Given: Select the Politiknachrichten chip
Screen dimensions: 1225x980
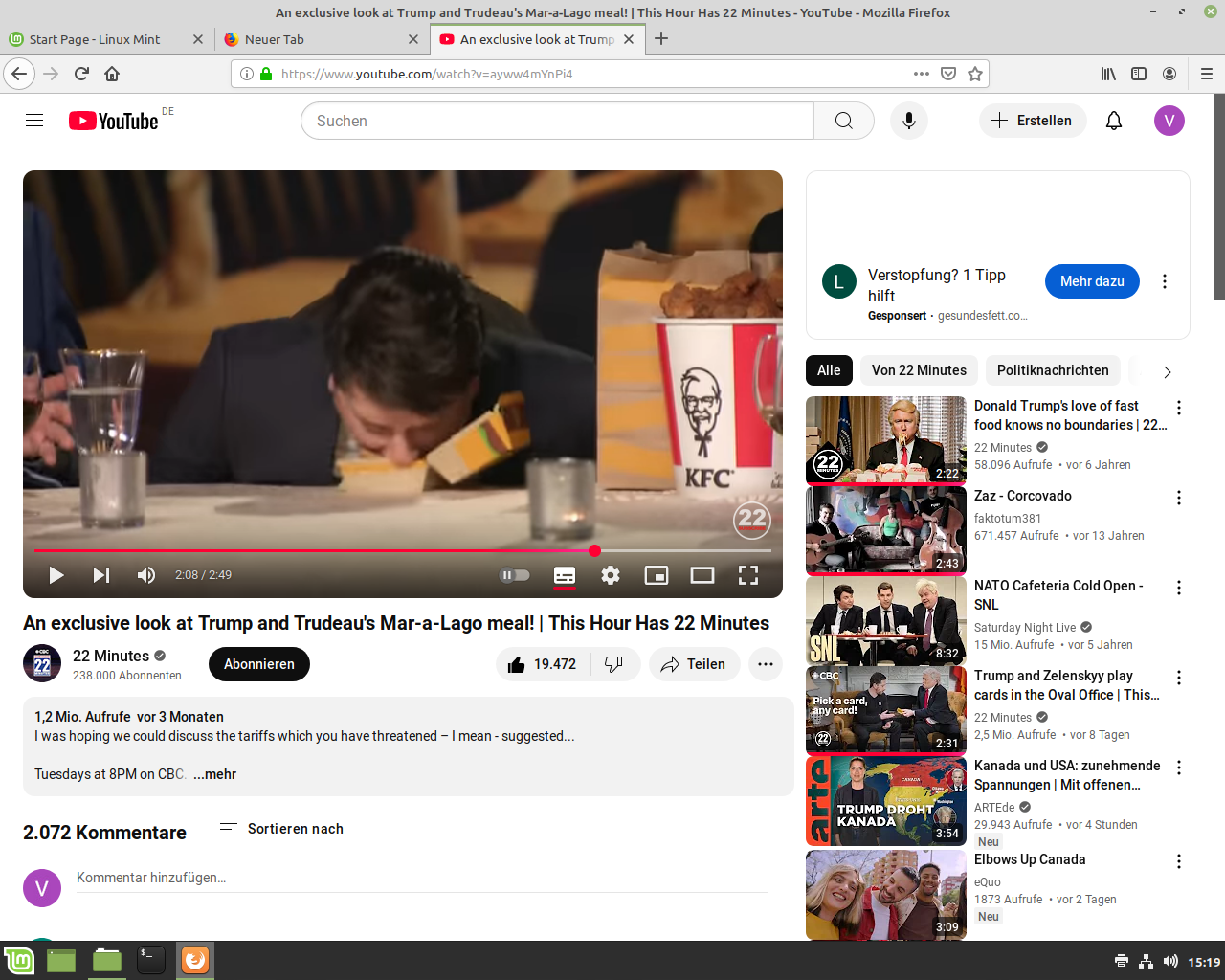Looking at the screenshot, I should pos(1053,370).
